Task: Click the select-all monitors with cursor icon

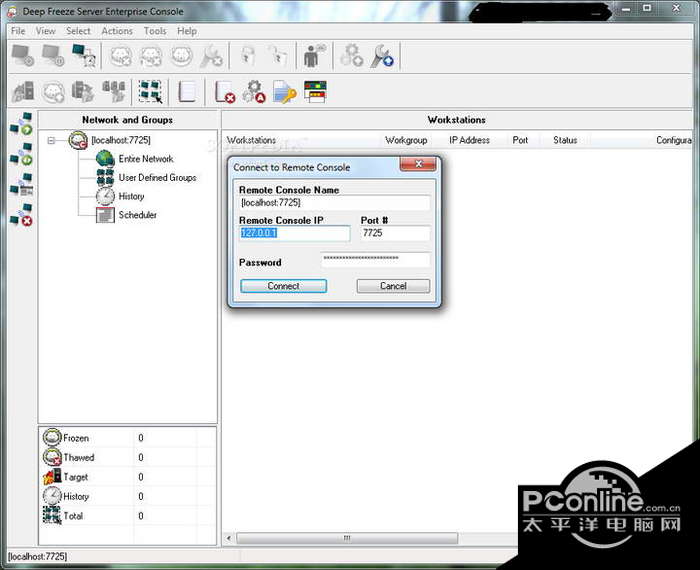Action: [150, 92]
